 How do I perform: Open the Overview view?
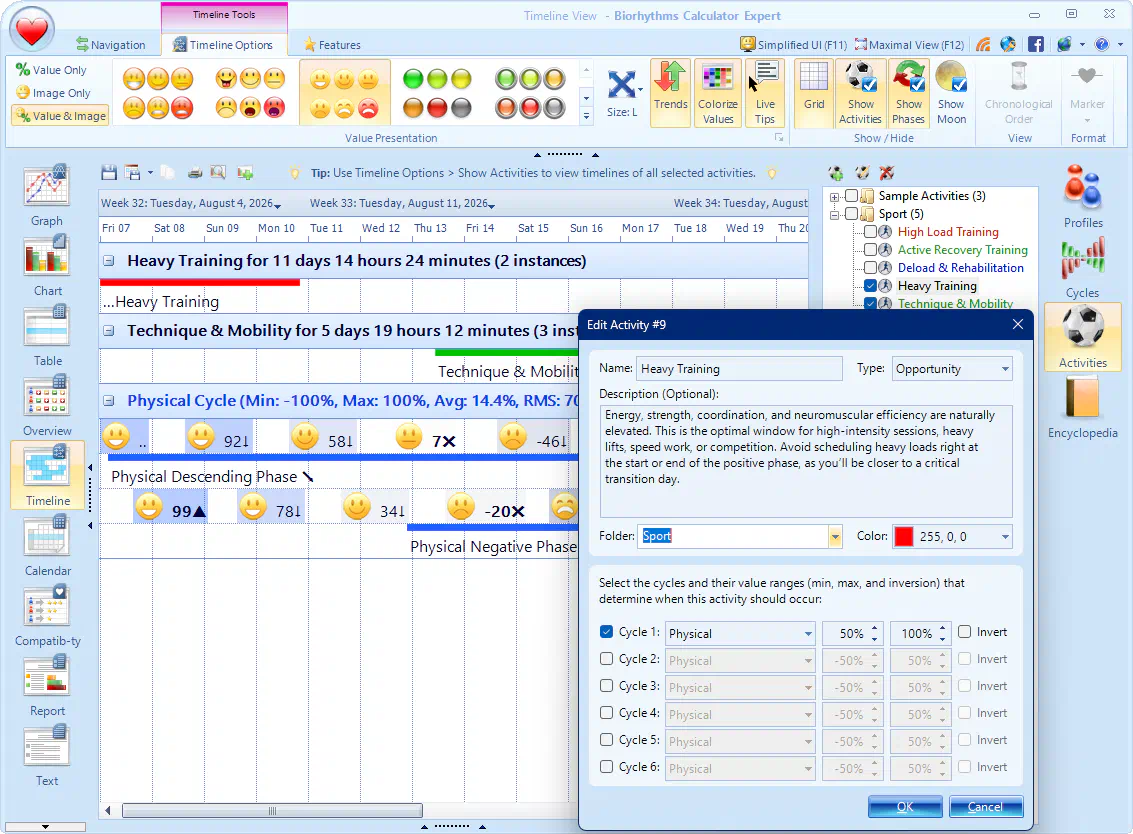[x=47, y=406]
